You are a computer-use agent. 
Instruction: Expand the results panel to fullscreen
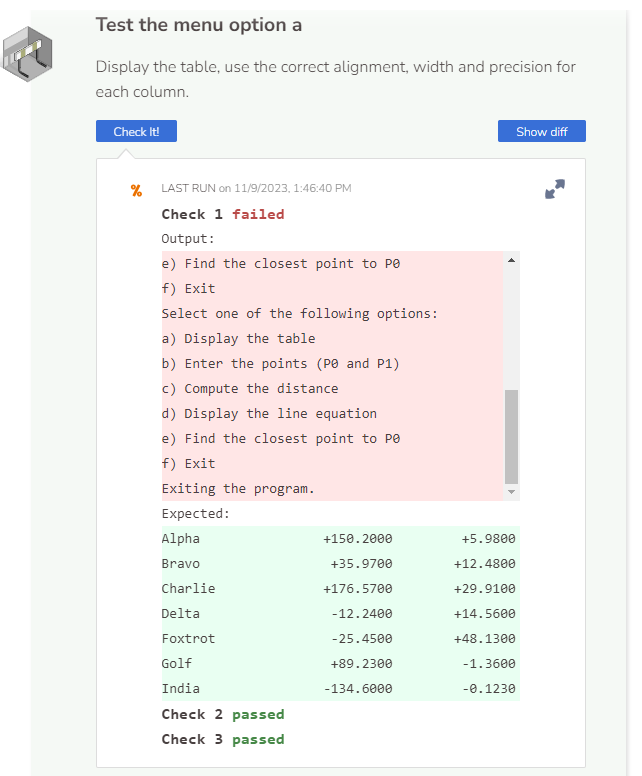click(x=555, y=189)
